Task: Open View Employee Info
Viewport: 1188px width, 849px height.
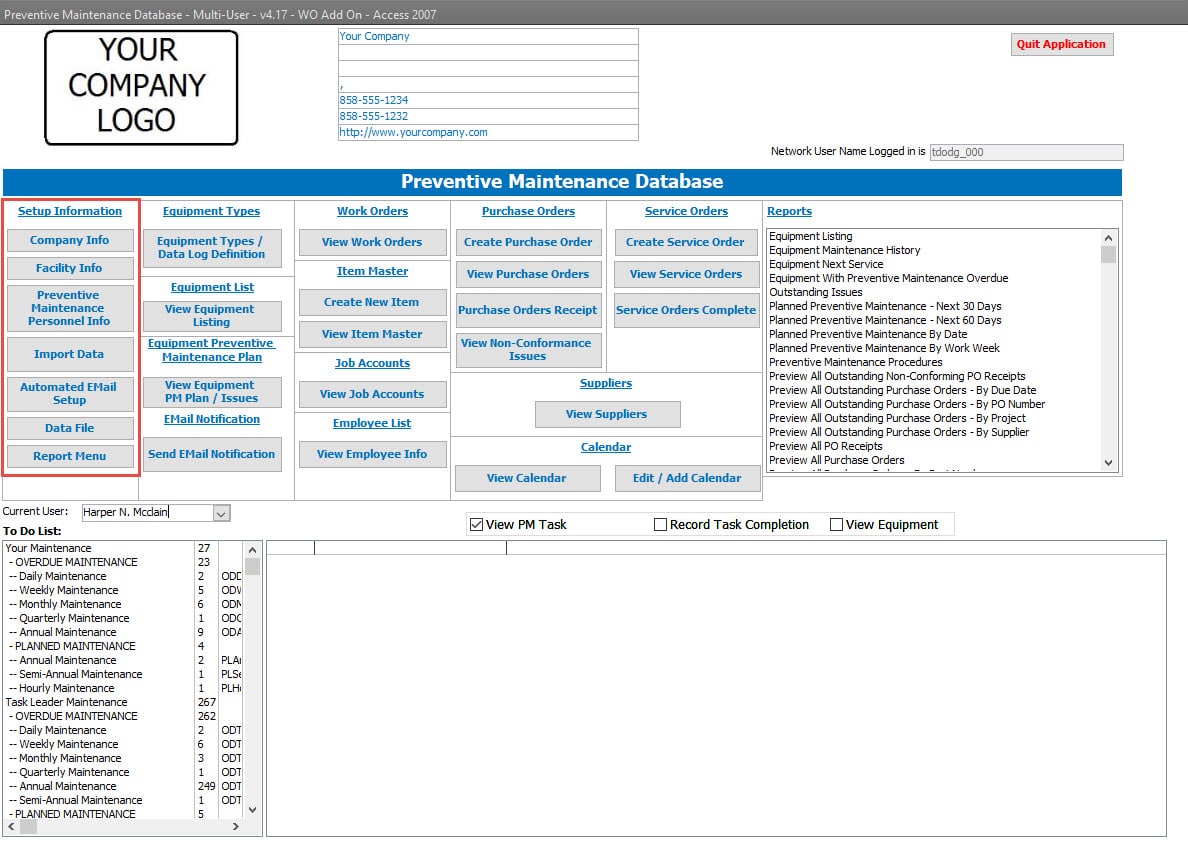Action: (x=372, y=454)
